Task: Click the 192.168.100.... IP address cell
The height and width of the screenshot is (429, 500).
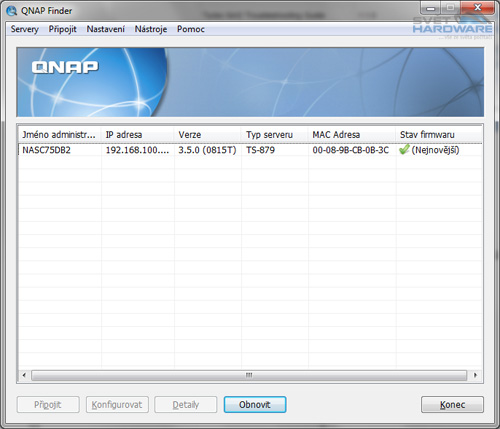Action: 137,150
